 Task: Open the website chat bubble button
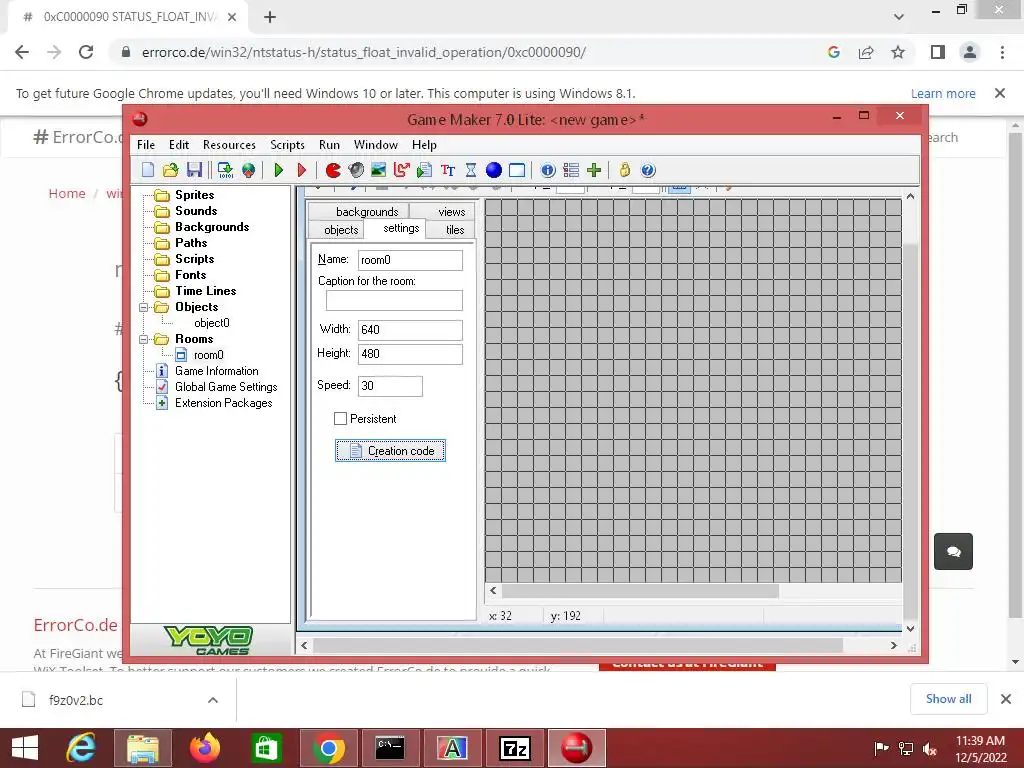(953, 552)
